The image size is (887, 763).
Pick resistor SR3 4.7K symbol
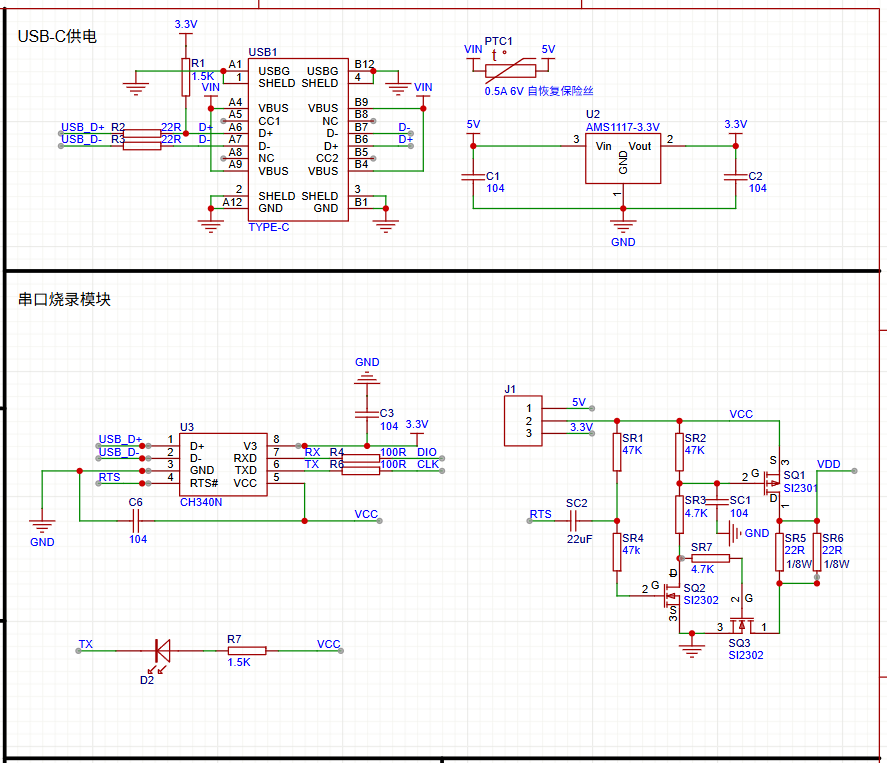[x=679, y=514]
